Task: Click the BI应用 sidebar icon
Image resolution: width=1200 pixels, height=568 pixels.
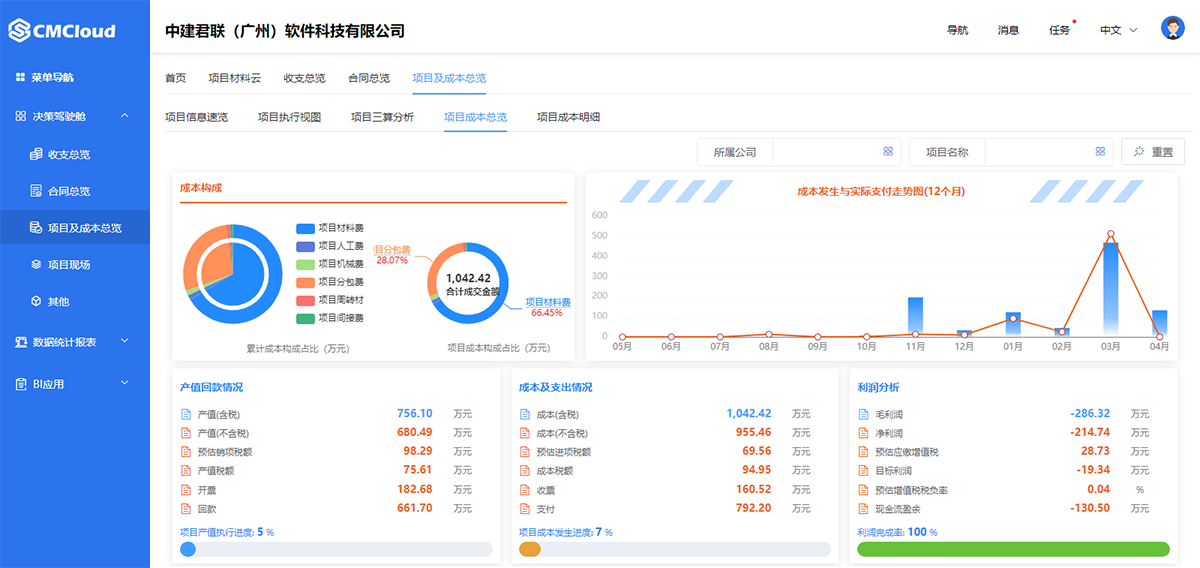Action: click(x=20, y=384)
